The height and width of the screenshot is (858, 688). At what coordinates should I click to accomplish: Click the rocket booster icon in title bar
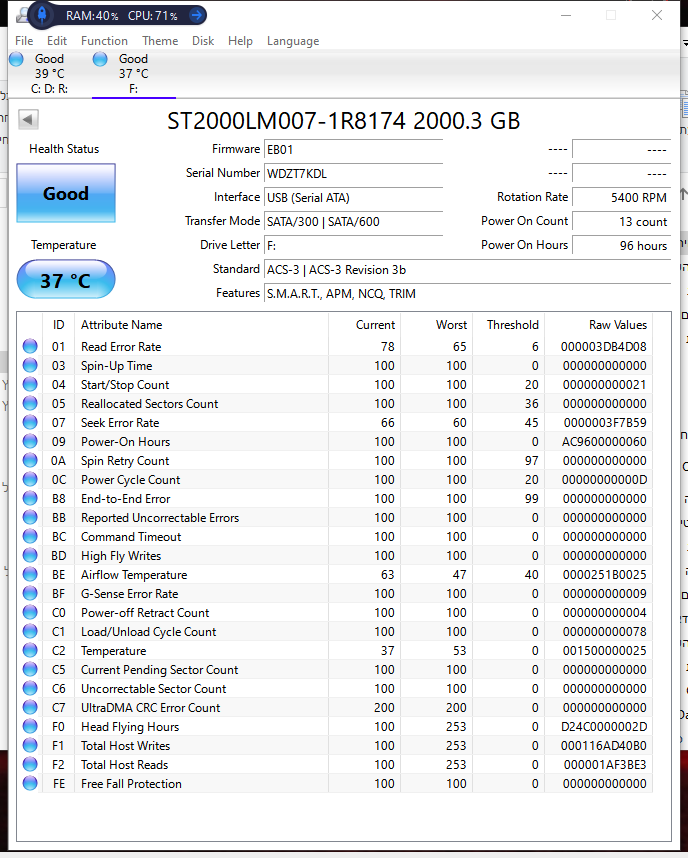42,15
